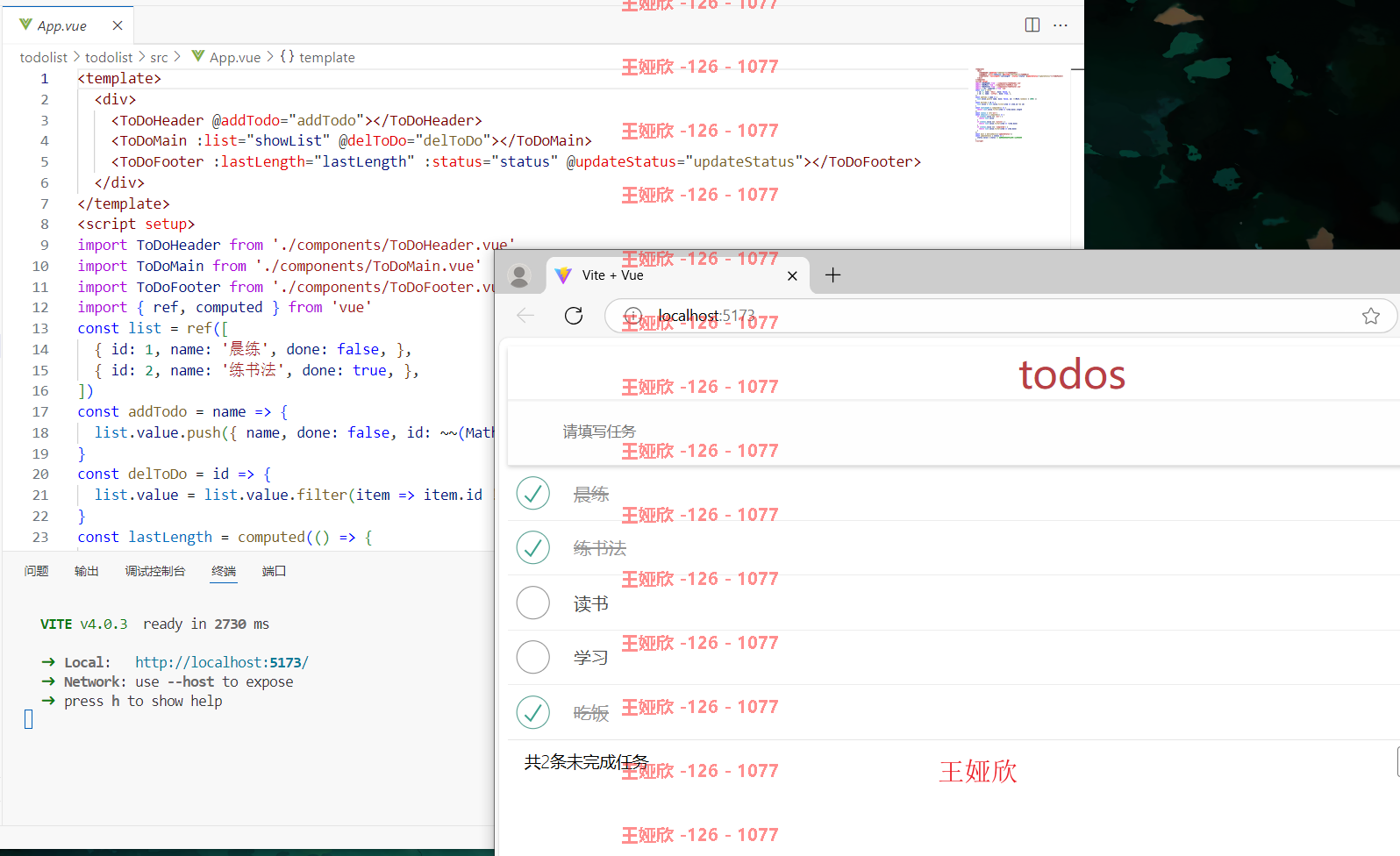Select the Vite + Vue browser tab
The height and width of the screenshot is (856, 1400).
coord(677,275)
